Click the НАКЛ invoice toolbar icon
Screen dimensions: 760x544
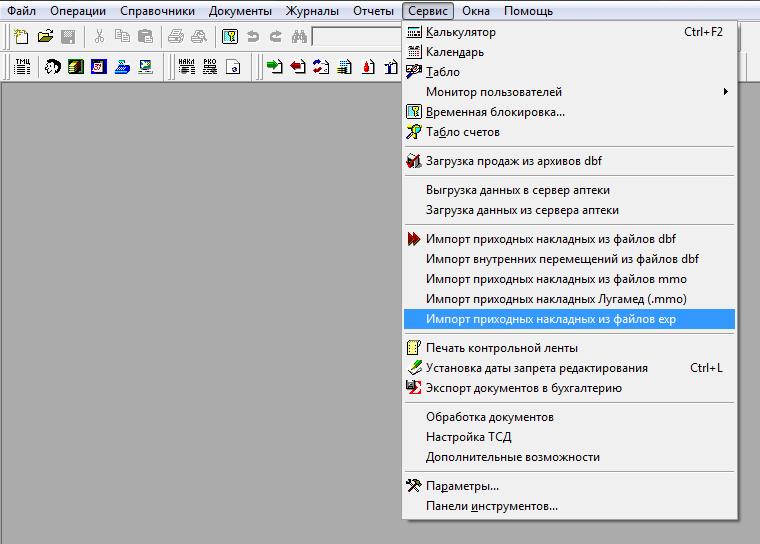[x=187, y=68]
